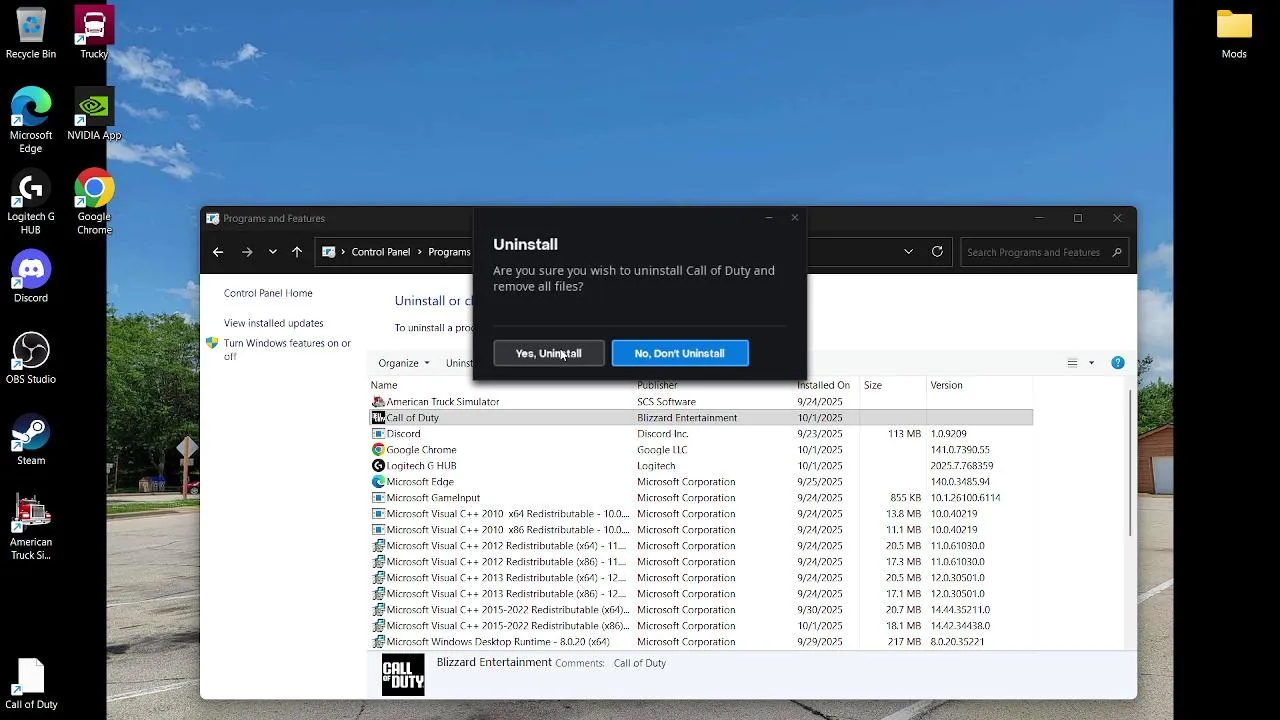Click Control Panel breadcrumb

point(380,252)
